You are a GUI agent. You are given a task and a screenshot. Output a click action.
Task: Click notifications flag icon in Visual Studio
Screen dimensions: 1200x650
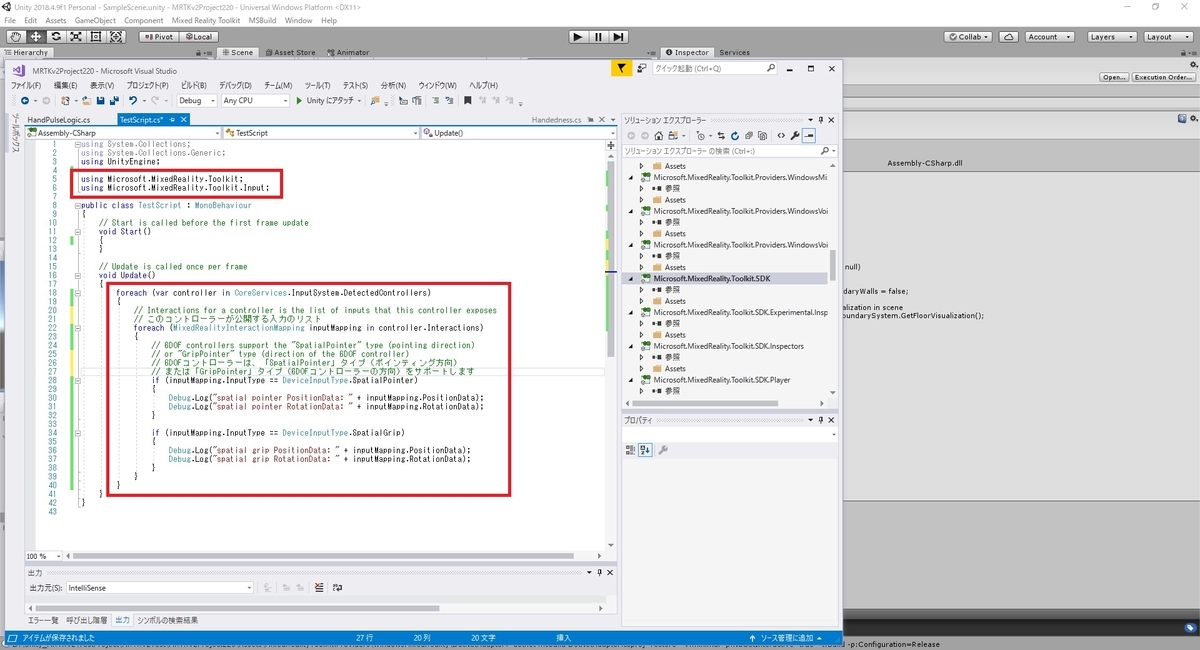pyautogui.click(x=621, y=68)
